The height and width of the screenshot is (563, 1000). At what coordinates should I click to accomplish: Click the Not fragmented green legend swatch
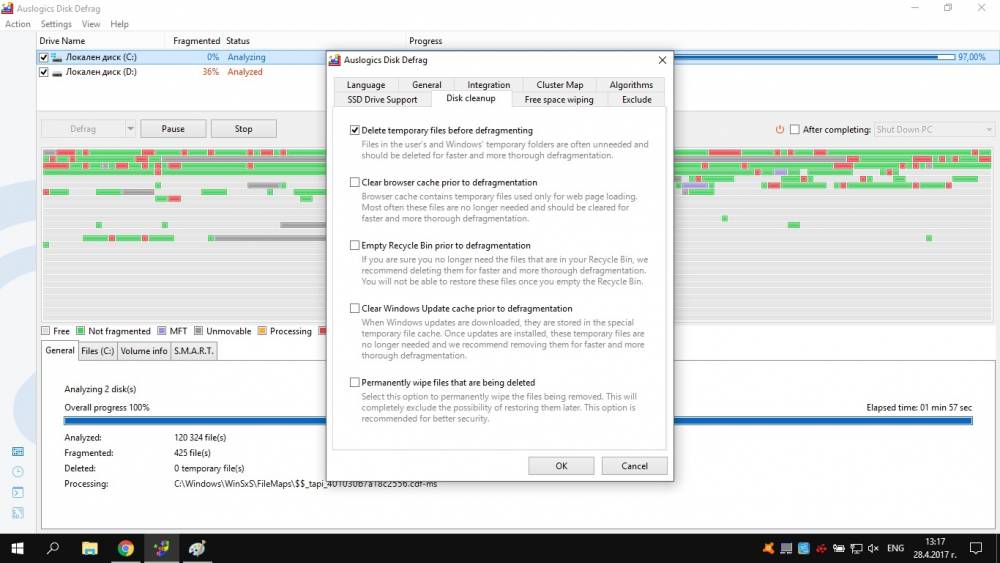click(80, 331)
